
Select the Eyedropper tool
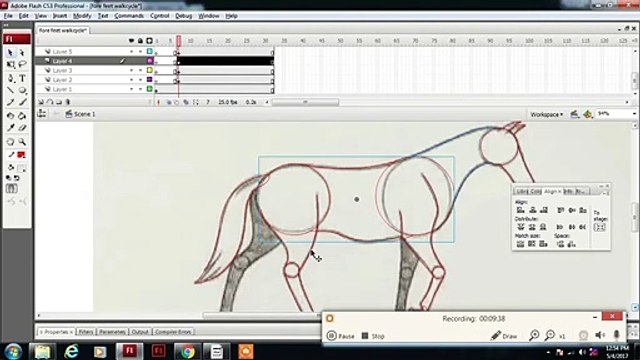coord(10,128)
